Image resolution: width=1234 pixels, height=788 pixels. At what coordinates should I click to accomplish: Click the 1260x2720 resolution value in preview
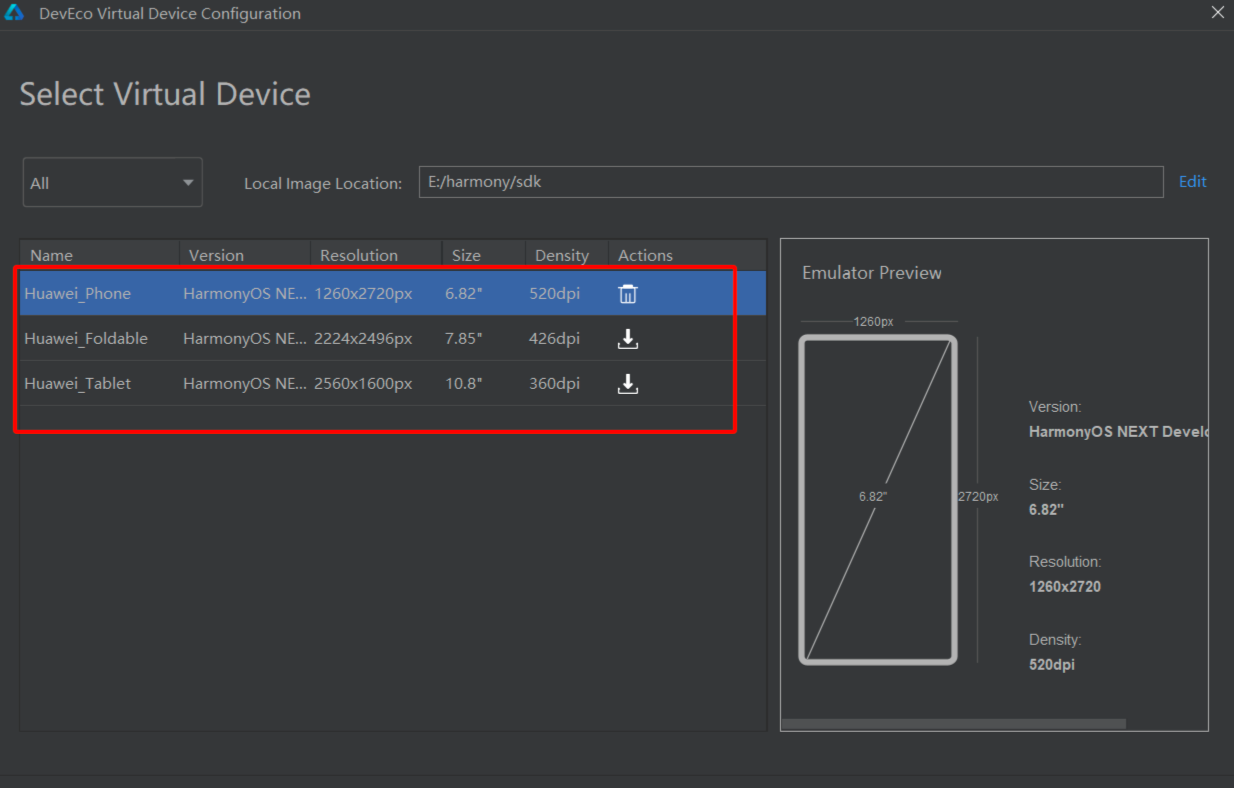(x=1065, y=587)
